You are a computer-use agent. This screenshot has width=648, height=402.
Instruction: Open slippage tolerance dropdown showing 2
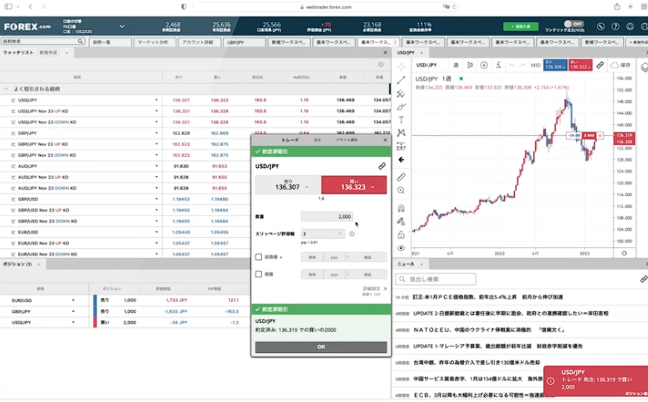point(322,234)
